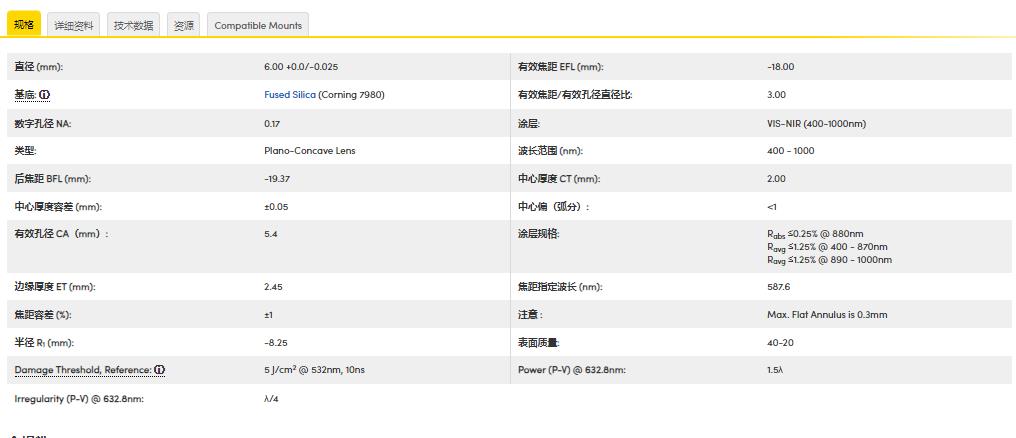Click the info icon beside Damage Threshold, Reference
Viewport: 1016px width, 438px height.
160,370
